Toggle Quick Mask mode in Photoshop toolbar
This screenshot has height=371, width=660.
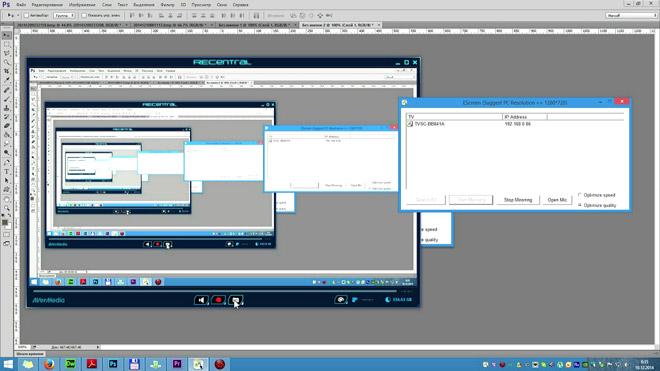[7, 235]
